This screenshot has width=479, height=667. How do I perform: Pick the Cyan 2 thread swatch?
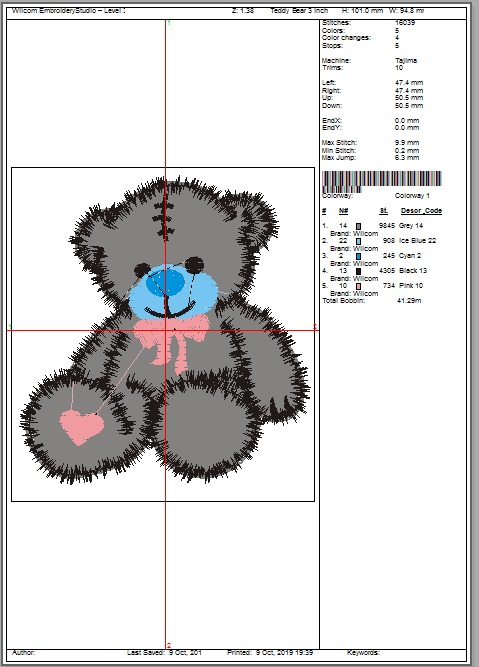[x=358, y=256]
